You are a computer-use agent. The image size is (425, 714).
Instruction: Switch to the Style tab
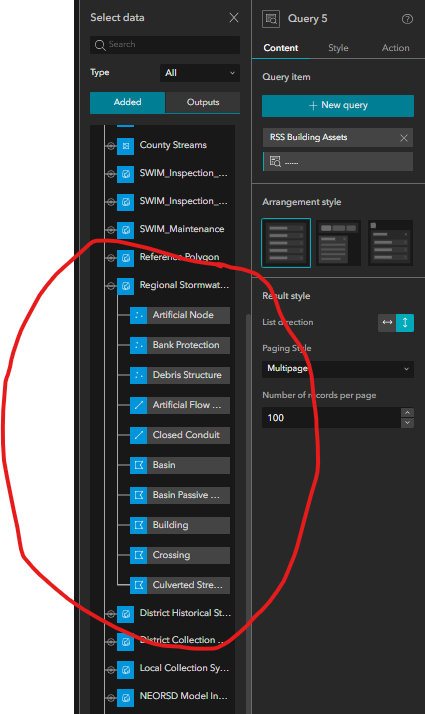(x=338, y=48)
